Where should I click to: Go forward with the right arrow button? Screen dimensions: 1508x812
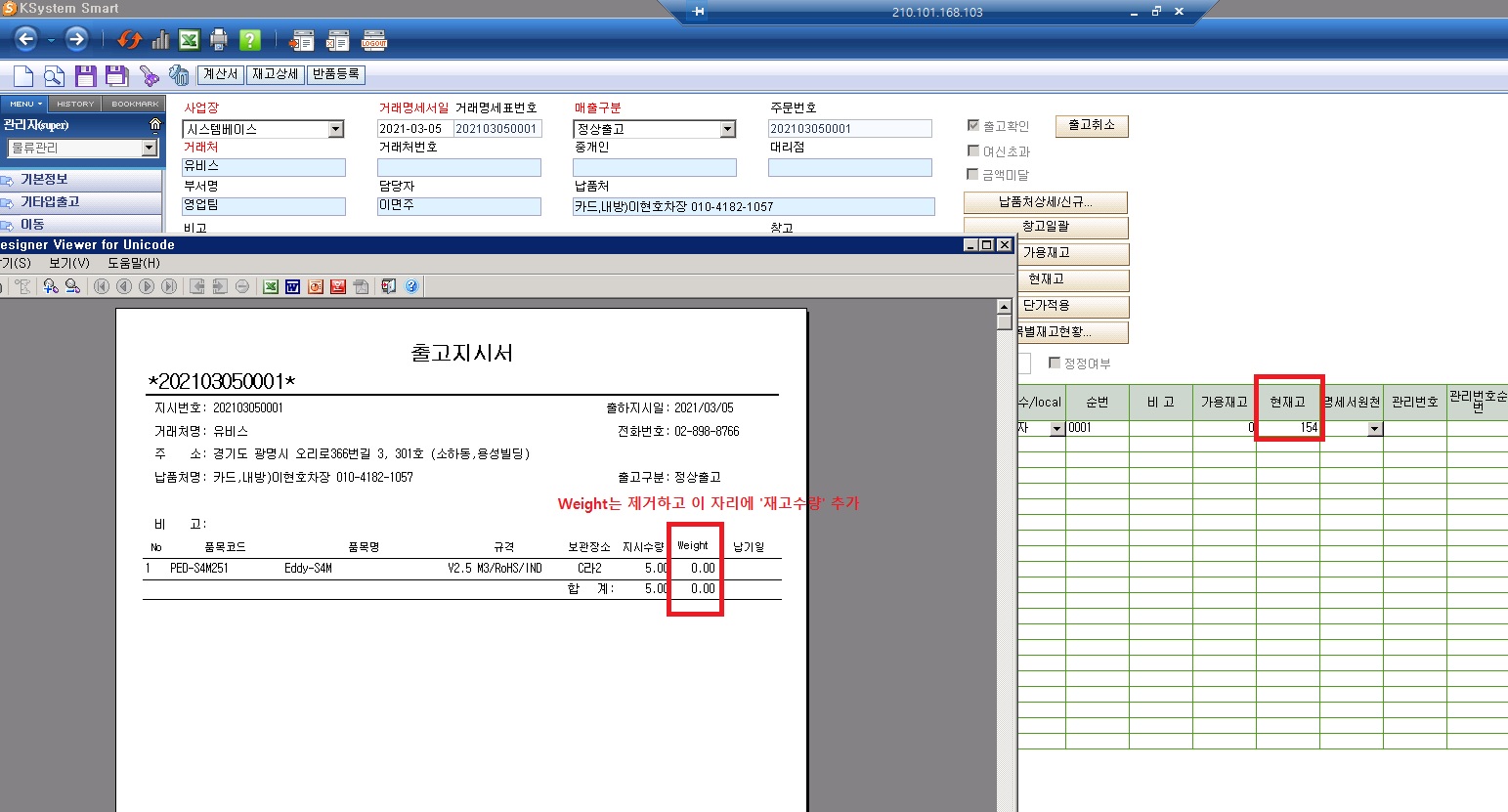click(76, 39)
